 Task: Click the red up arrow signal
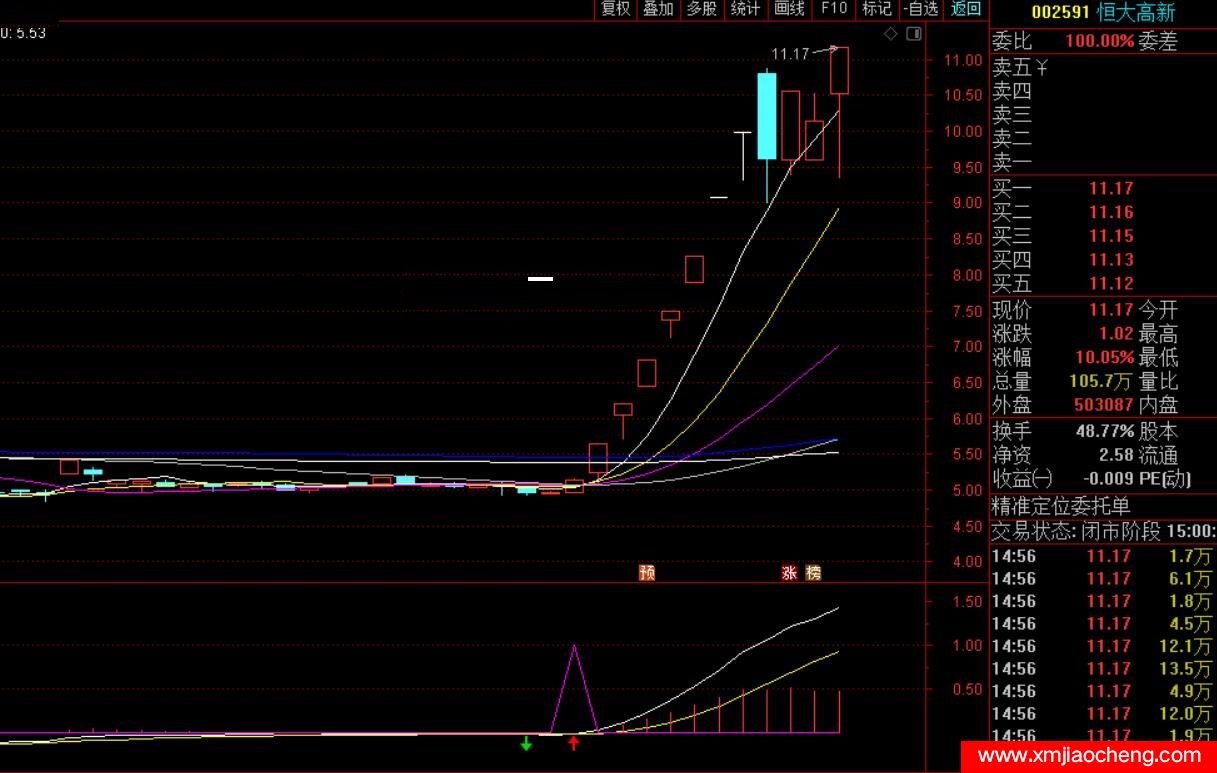pos(573,744)
